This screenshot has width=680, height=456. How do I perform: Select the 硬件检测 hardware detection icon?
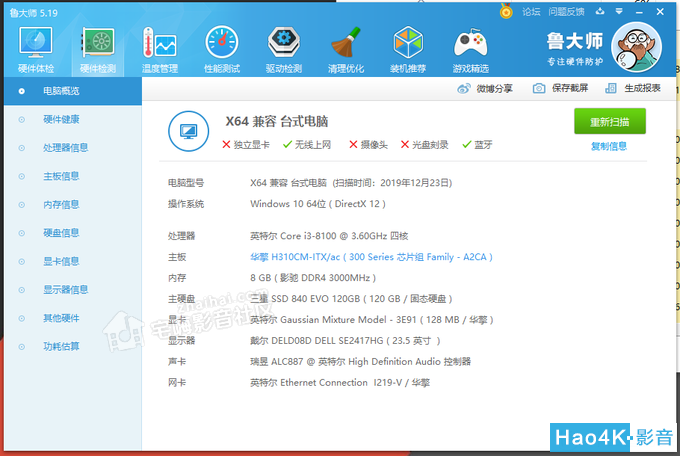point(98,49)
